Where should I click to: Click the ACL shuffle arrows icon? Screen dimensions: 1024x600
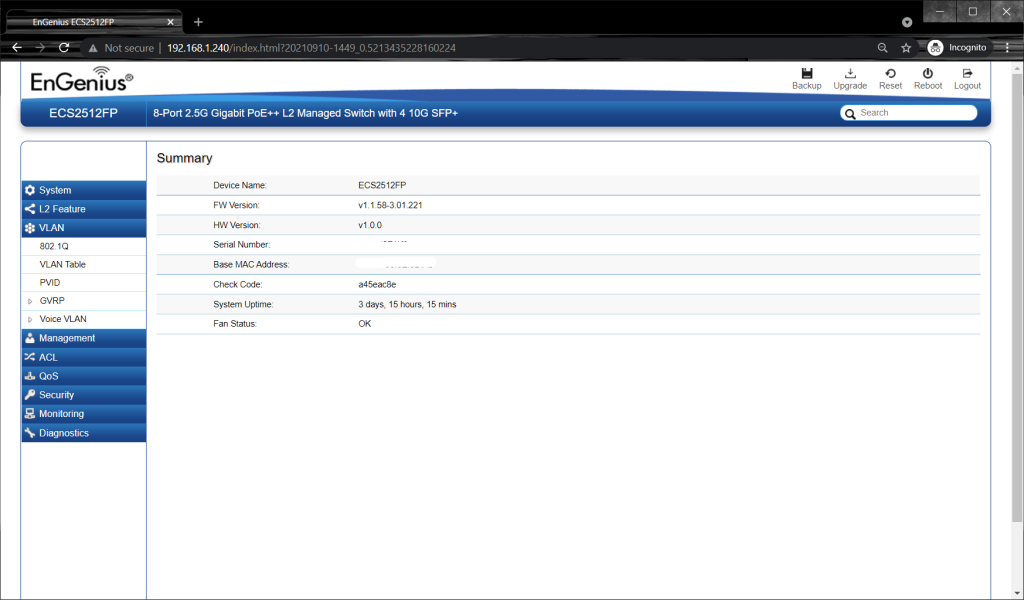coord(30,357)
